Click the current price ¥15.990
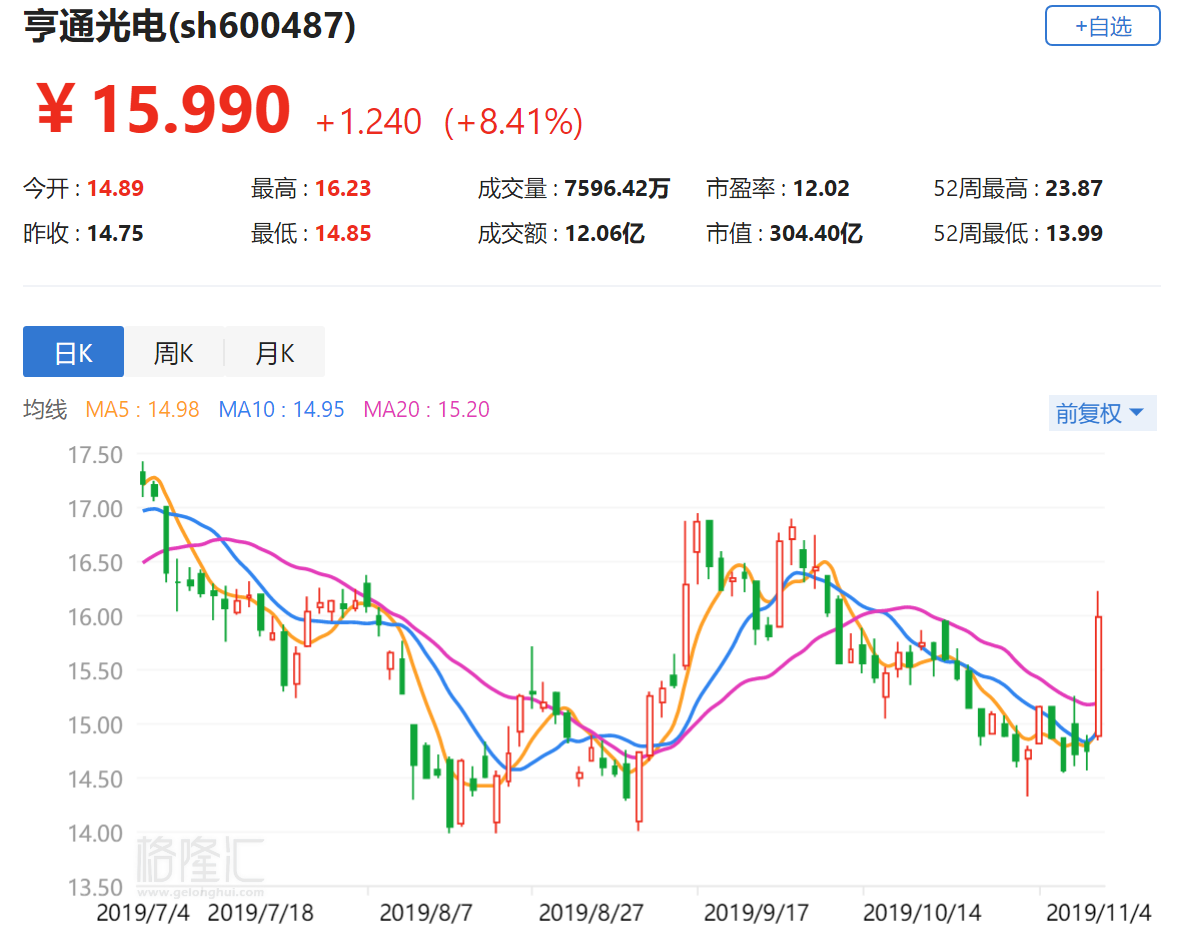Image resolution: width=1186 pixels, height=936 pixels. [163, 110]
